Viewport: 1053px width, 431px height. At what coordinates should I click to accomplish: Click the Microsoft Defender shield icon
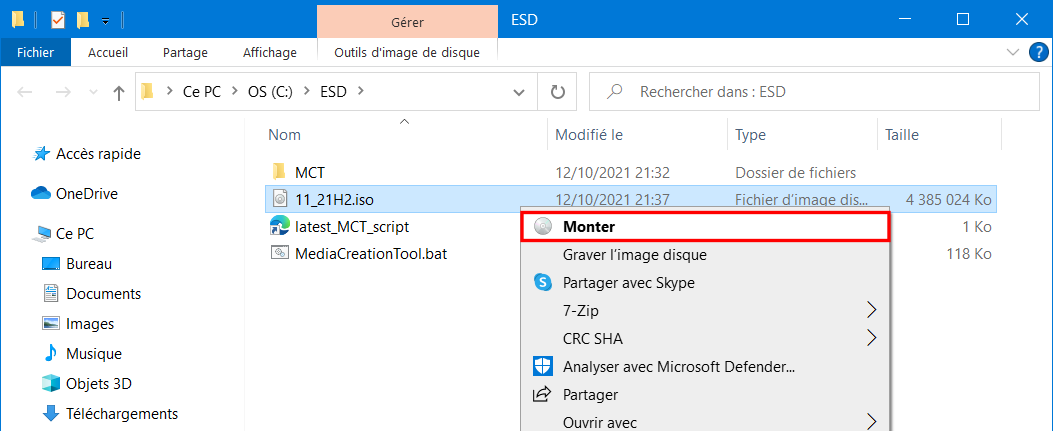click(542, 367)
